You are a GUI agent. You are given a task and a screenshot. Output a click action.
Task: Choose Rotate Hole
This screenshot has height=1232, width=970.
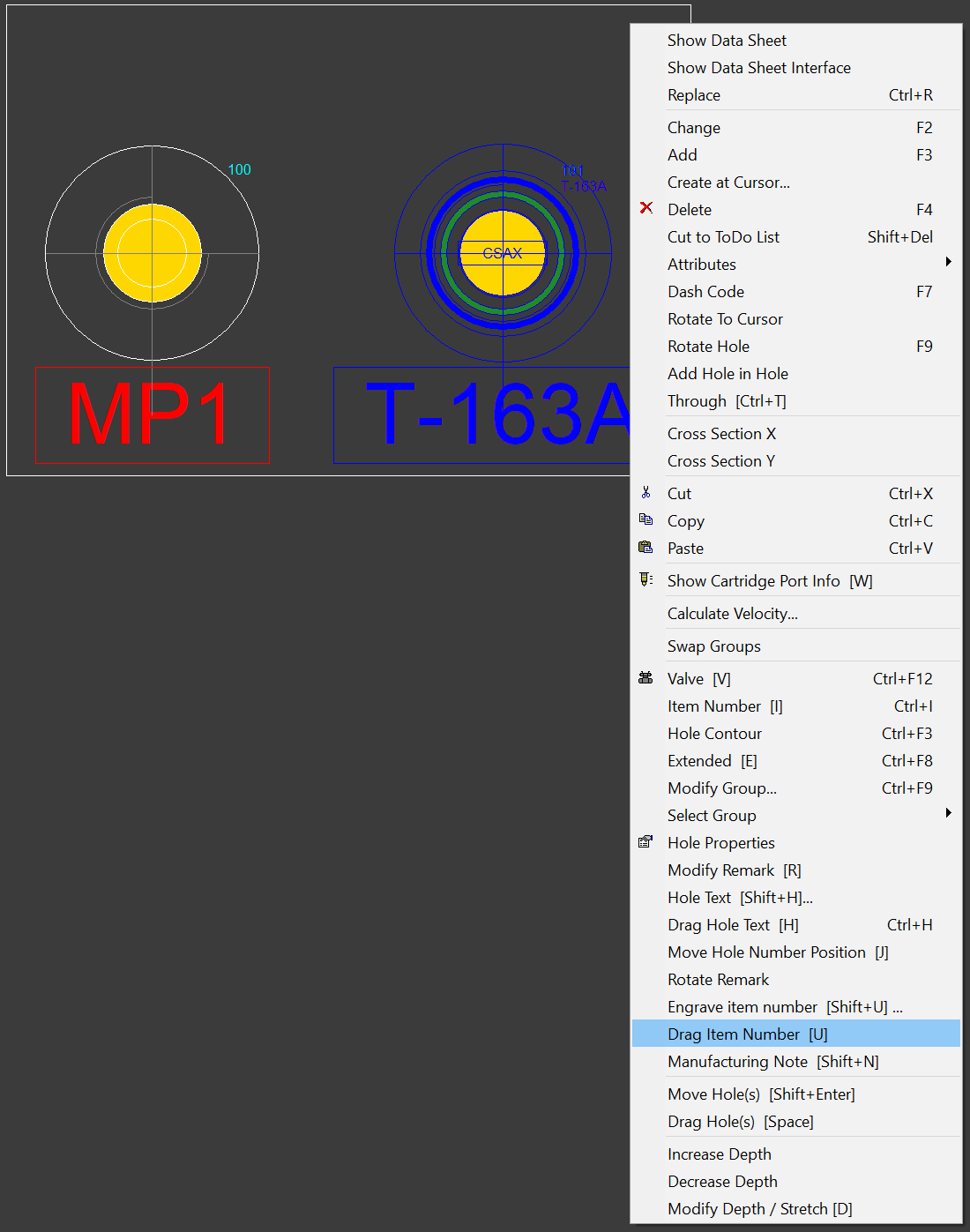pos(796,347)
